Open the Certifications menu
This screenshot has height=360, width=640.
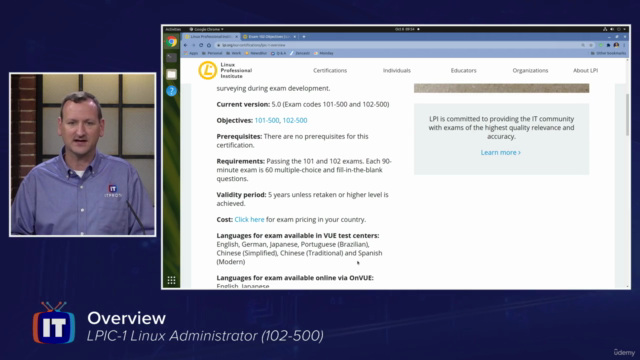pos(330,71)
